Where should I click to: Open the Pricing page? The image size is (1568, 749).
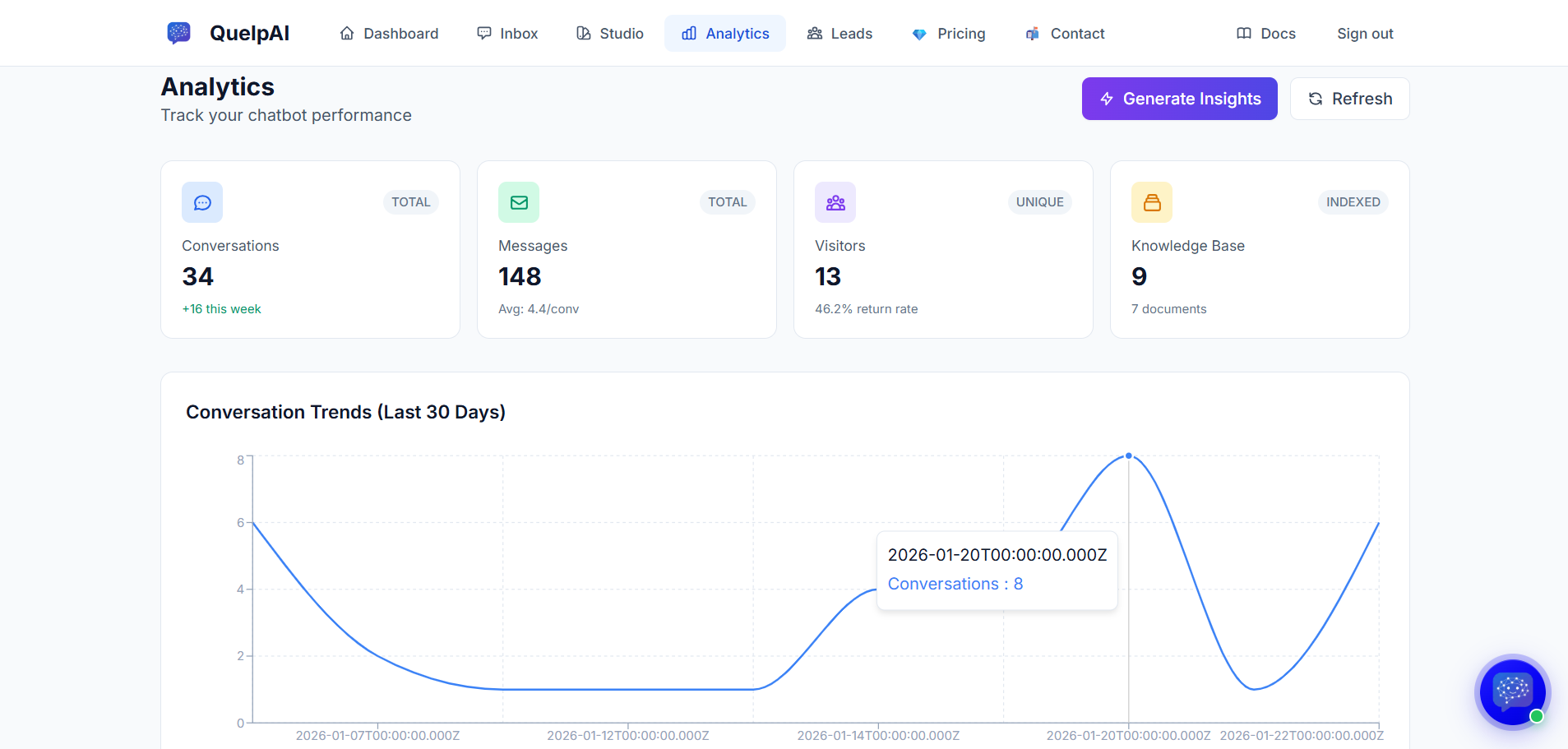[949, 34]
